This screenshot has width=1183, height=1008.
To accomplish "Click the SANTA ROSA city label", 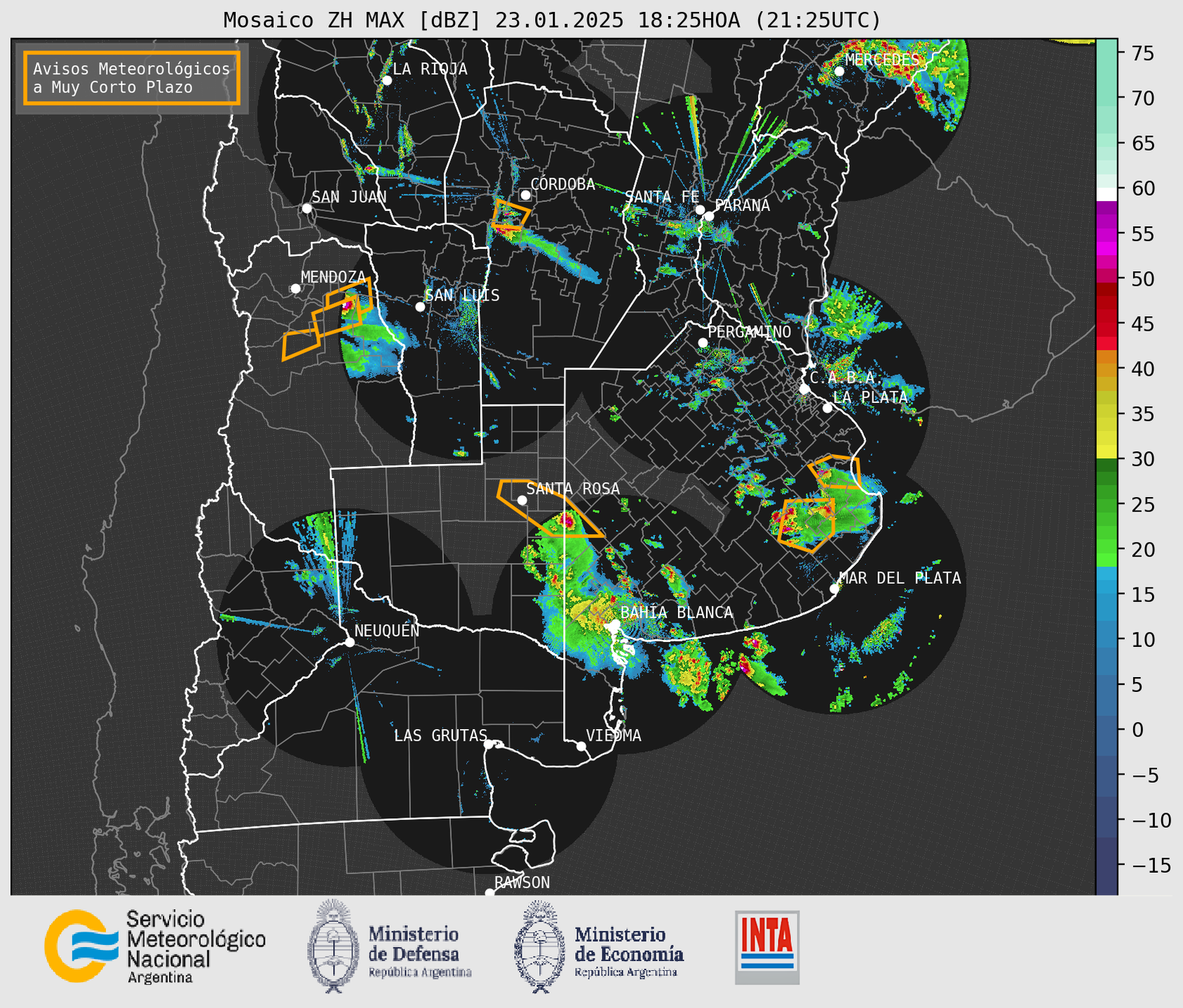I will (573, 489).
